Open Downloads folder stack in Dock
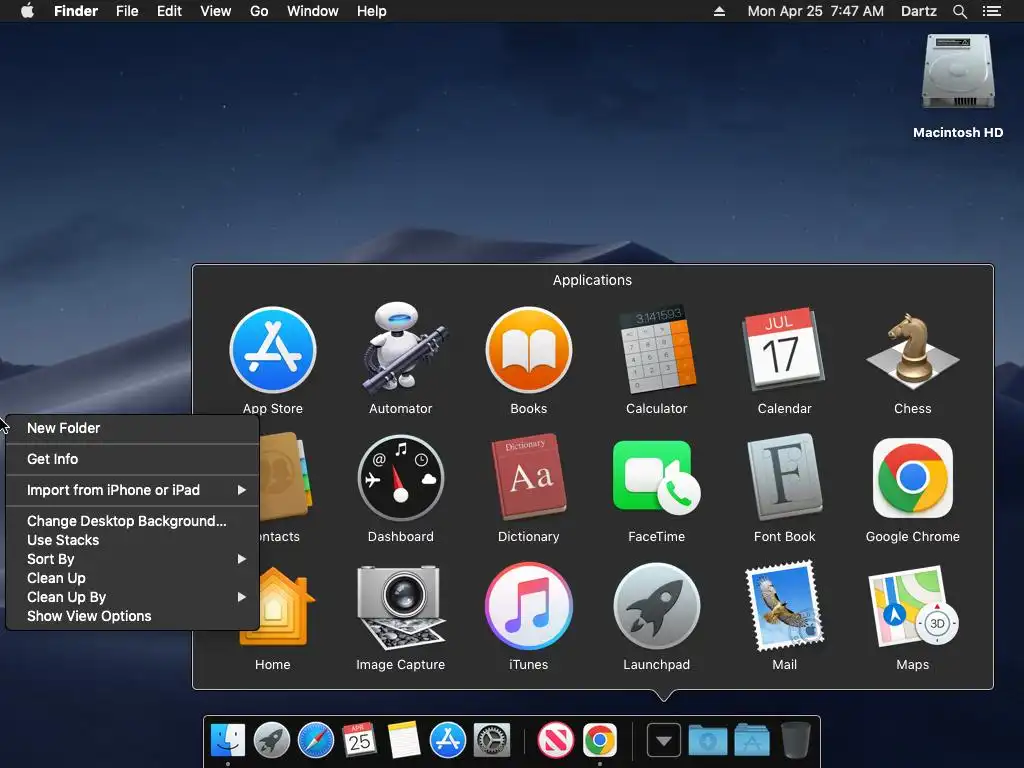 coord(708,741)
